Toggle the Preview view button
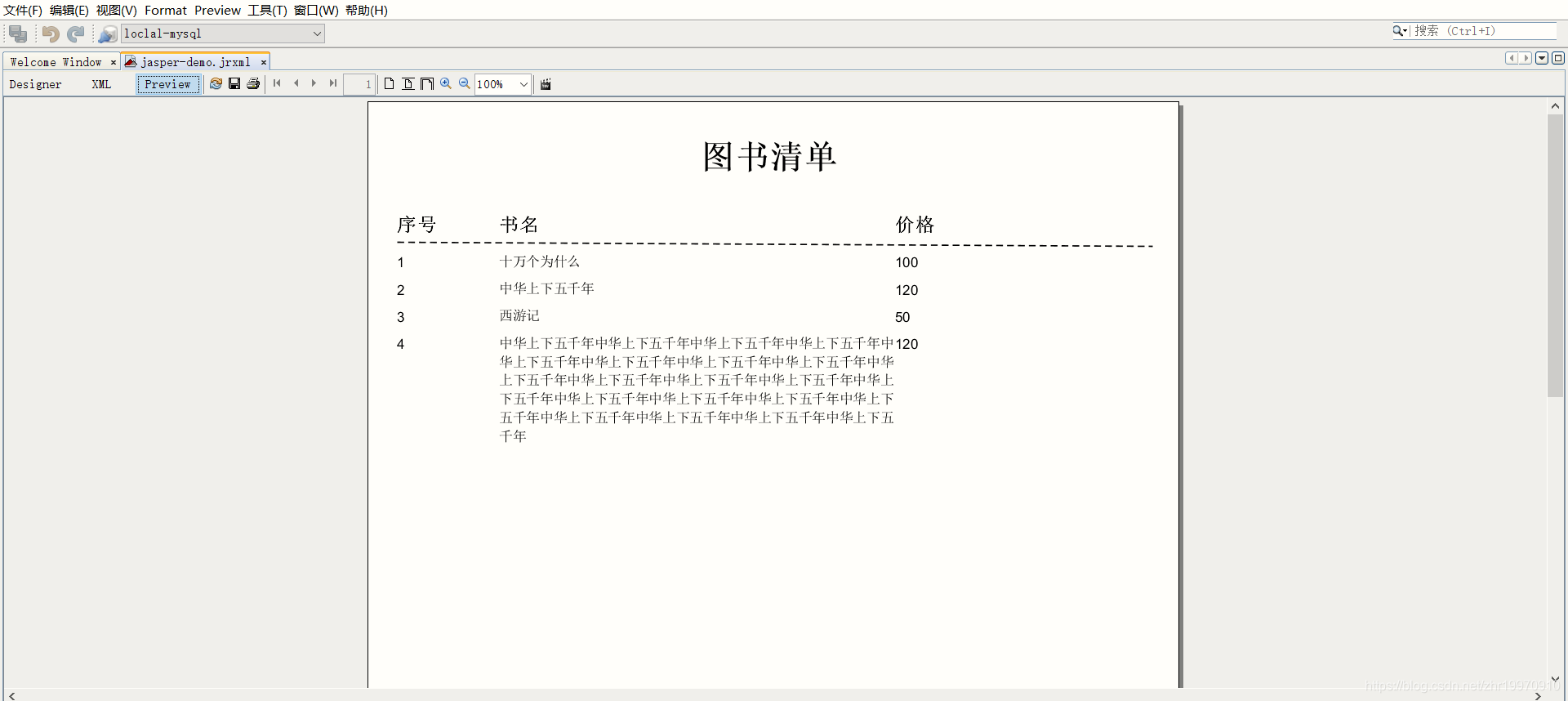This screenshot has width=1568, height=701. [x=168, y=84]
